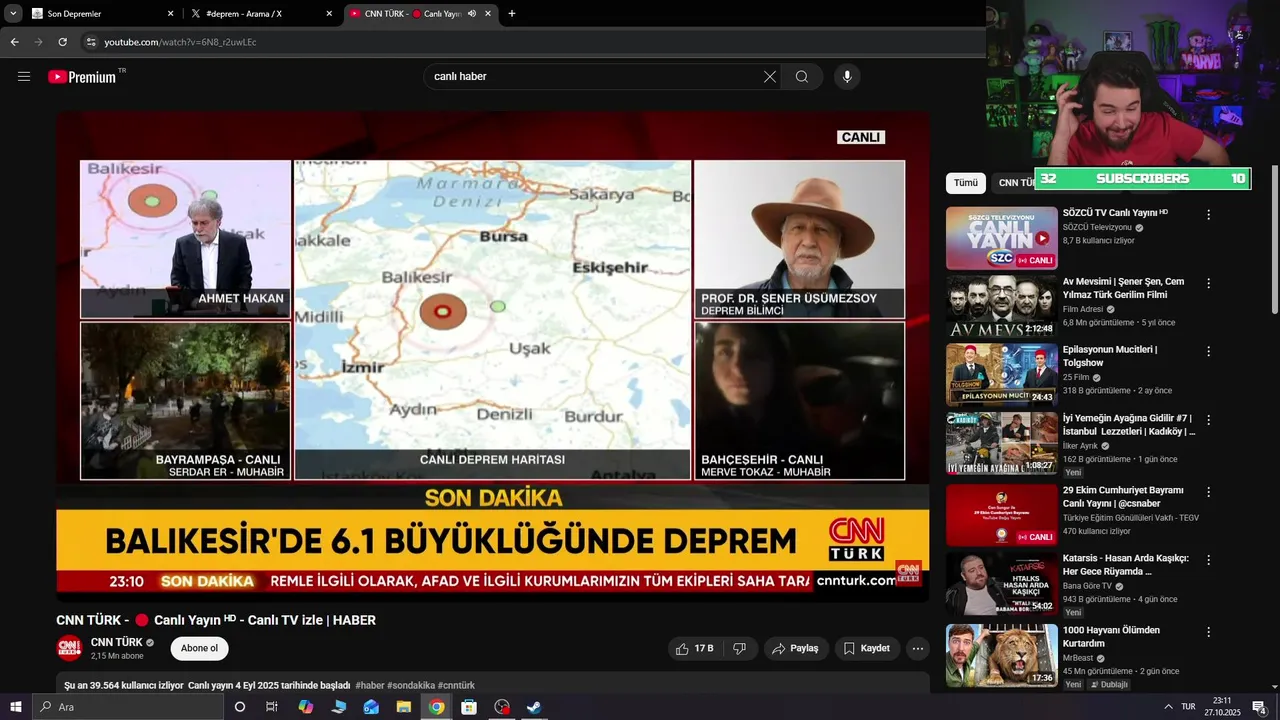The width and height of the screenshot is (1280, 720).
Task: Go to YouTube Premium home logo
Action: click(83, 77)
